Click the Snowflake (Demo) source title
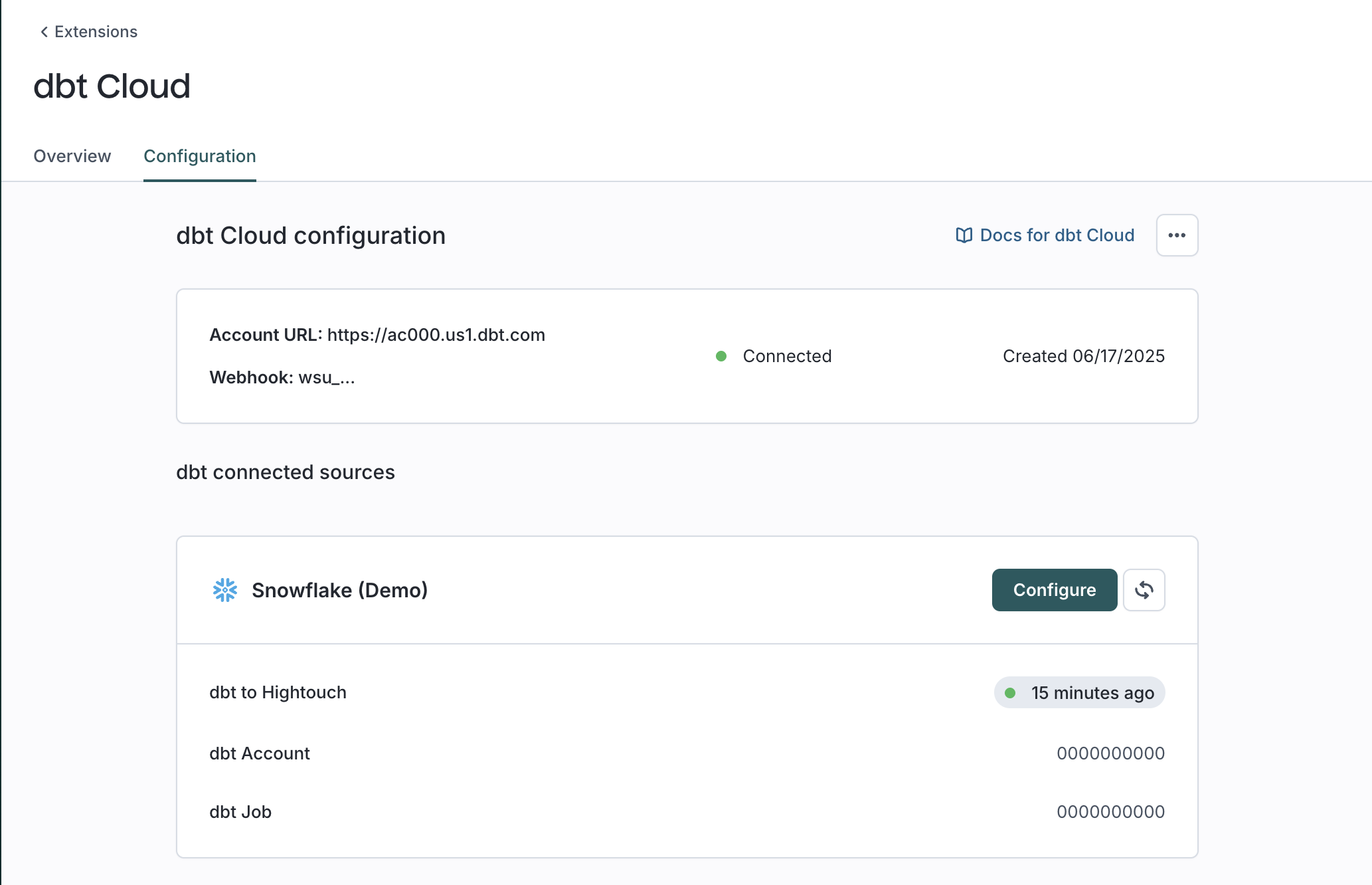This screenshot has height=885, width=1372. [x=339, y=590]
